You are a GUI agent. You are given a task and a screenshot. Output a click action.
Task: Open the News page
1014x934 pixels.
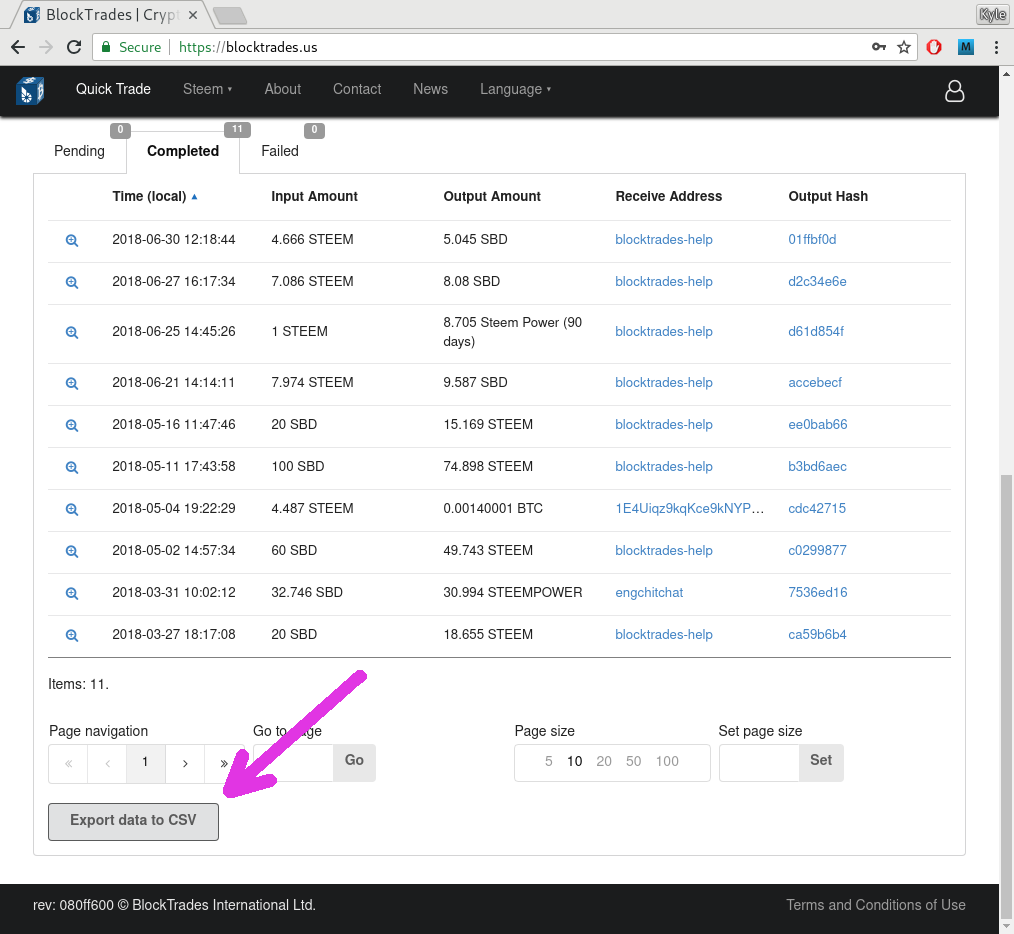[x=430, y=89]
